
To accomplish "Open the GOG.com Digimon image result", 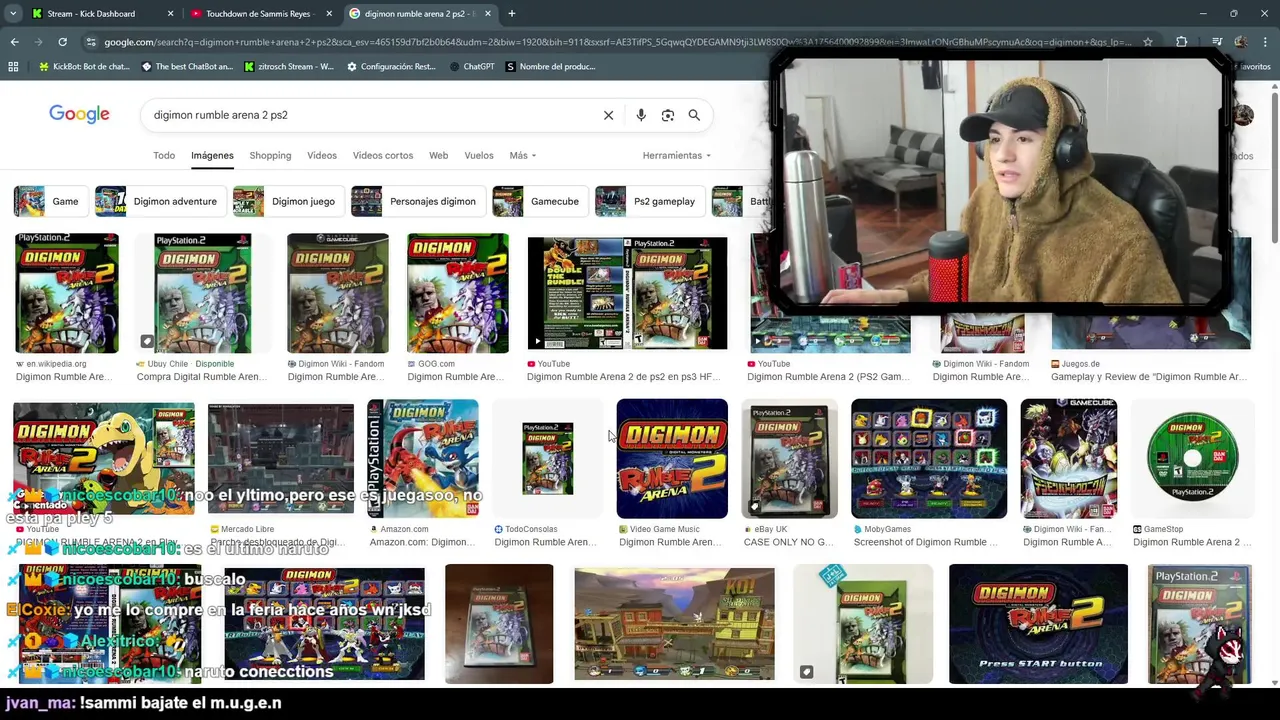I will tap(458, 293).
